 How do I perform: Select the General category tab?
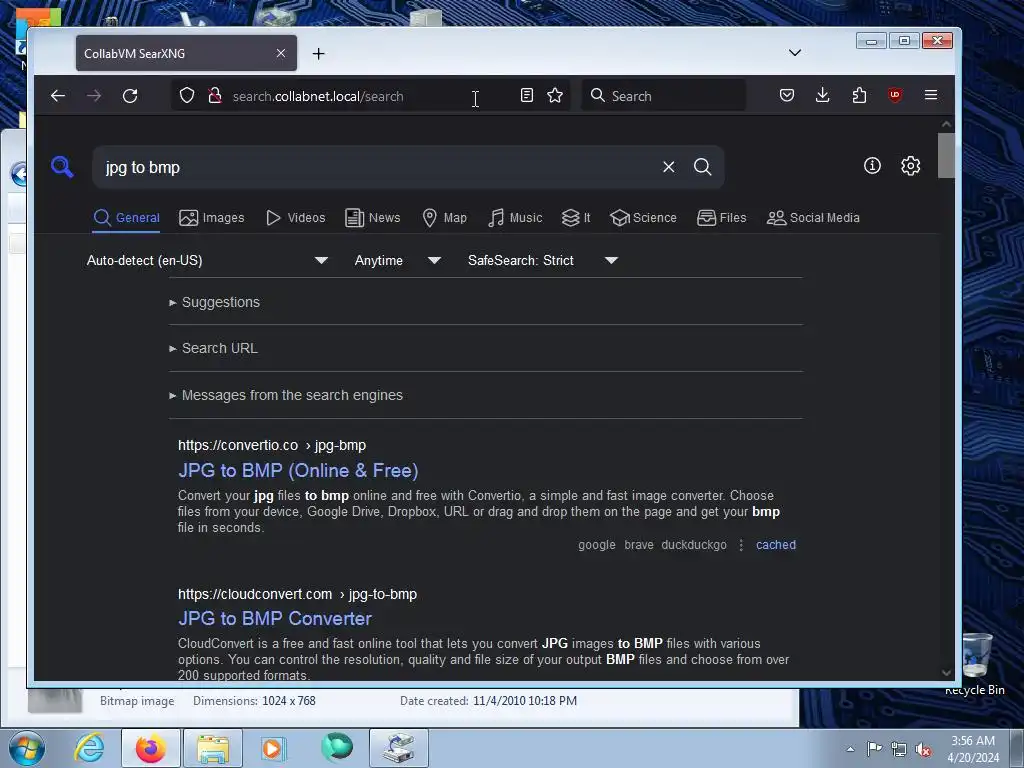pos(126,217)
